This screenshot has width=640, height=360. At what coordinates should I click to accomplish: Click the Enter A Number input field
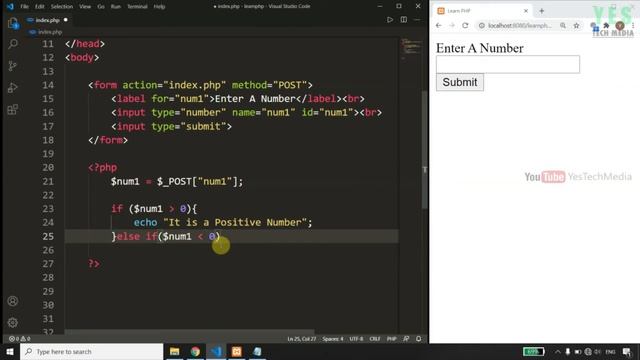(508, 64)
